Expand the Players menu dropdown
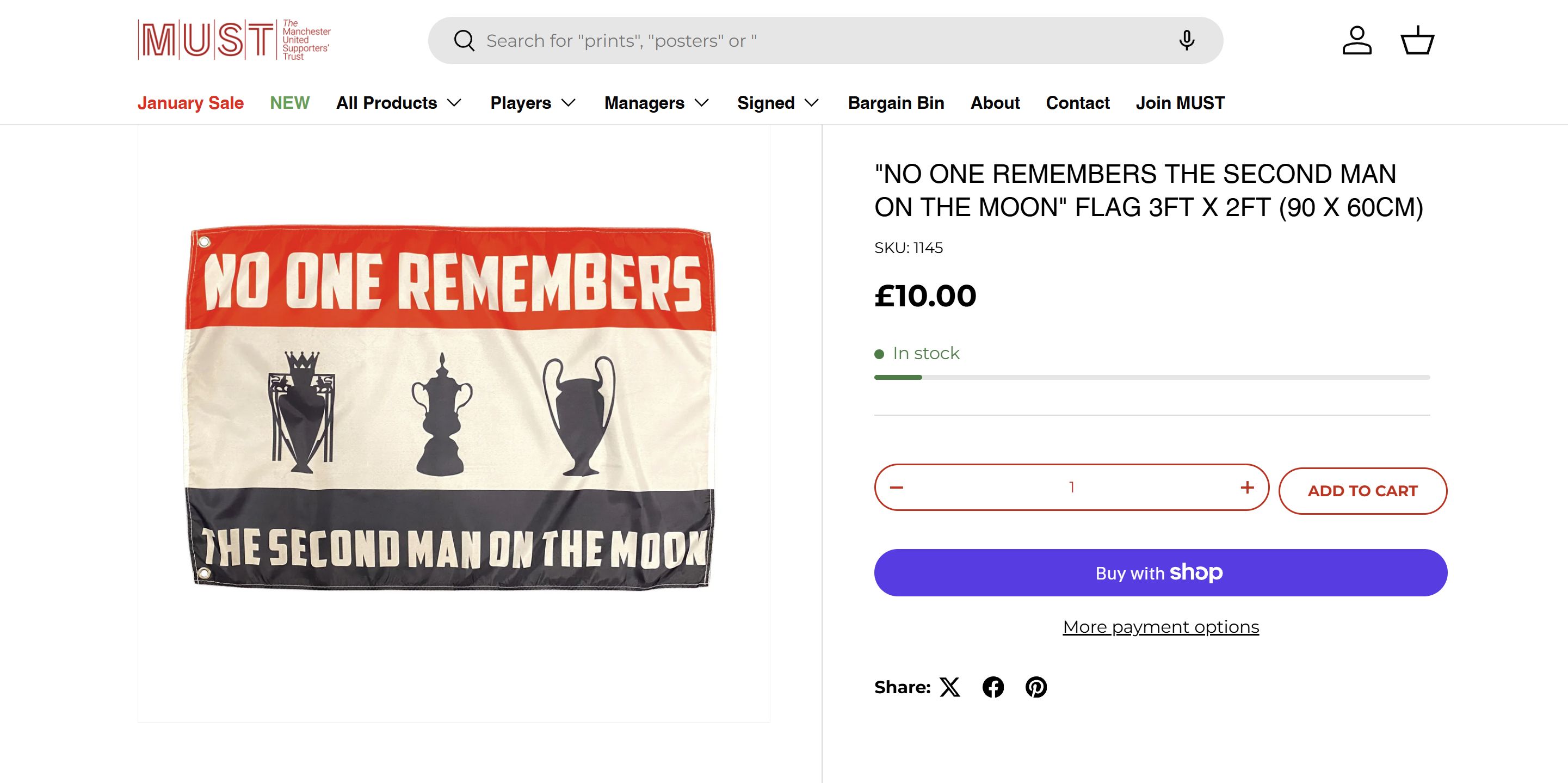Image resolution: width=1568 pixels, height=783 pixels. coord(533,103)
